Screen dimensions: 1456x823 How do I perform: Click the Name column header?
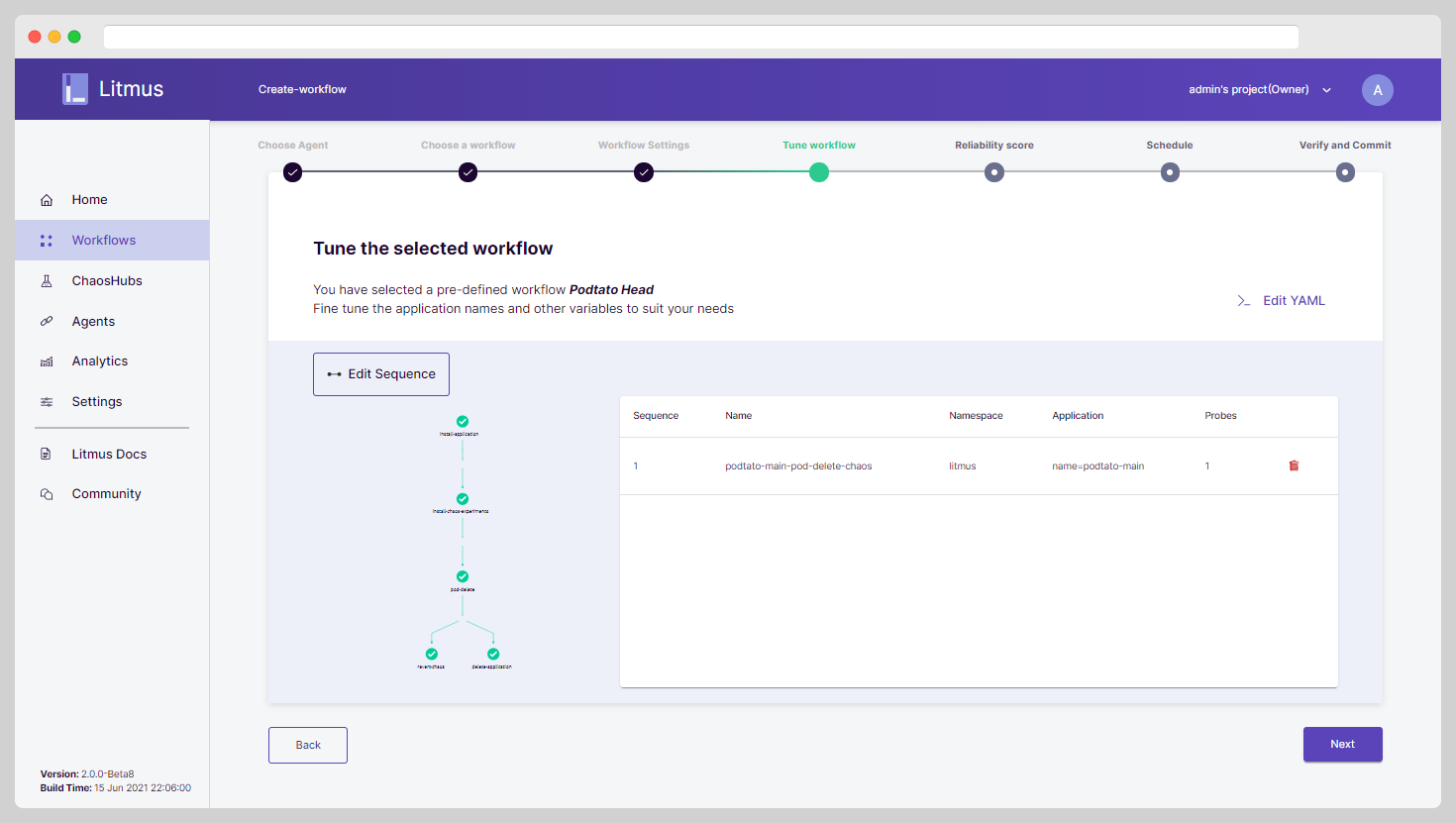click(739, 416)
